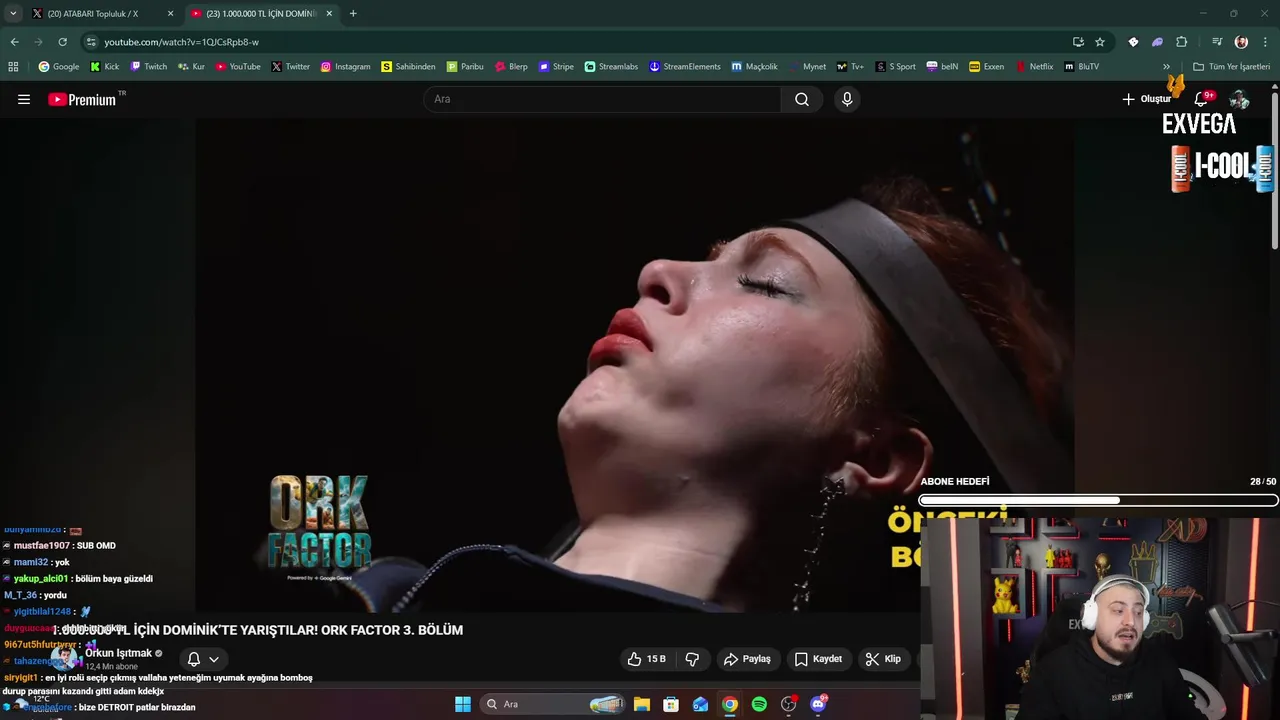Click the Abone Hedefi progress bar

click(x=1098, y=500)
